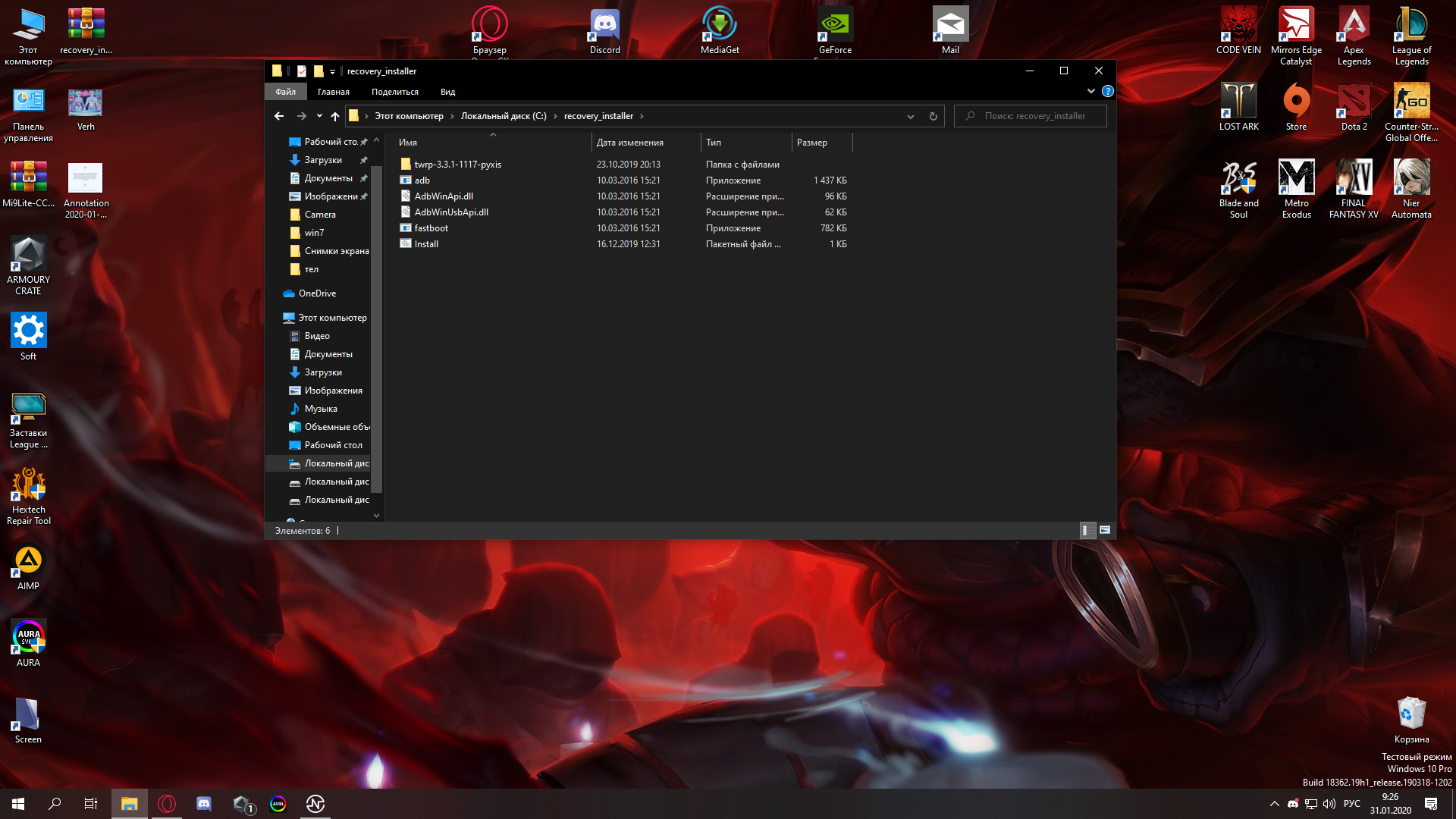
Task: Open the Файл ribbon tab
Action: pyautogui.click(x=286, y=92)
